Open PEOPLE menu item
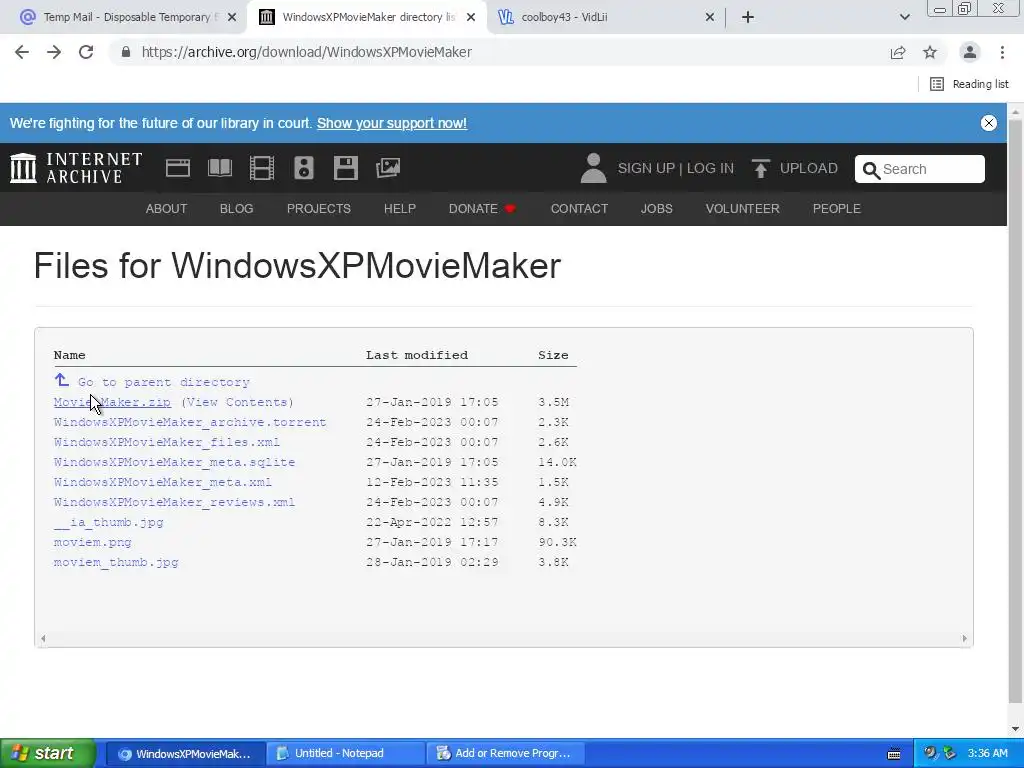The height and width of the screenshot is (768, 1024). click(837, 208)
